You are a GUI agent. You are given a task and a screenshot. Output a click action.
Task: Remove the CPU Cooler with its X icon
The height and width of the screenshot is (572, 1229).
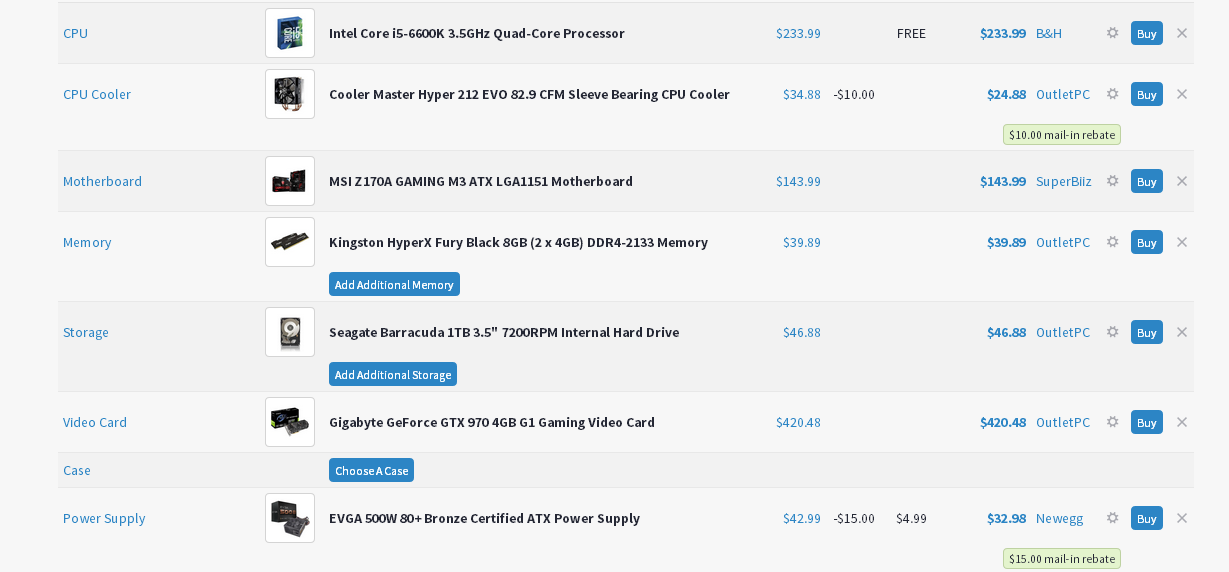point(1182,94)
